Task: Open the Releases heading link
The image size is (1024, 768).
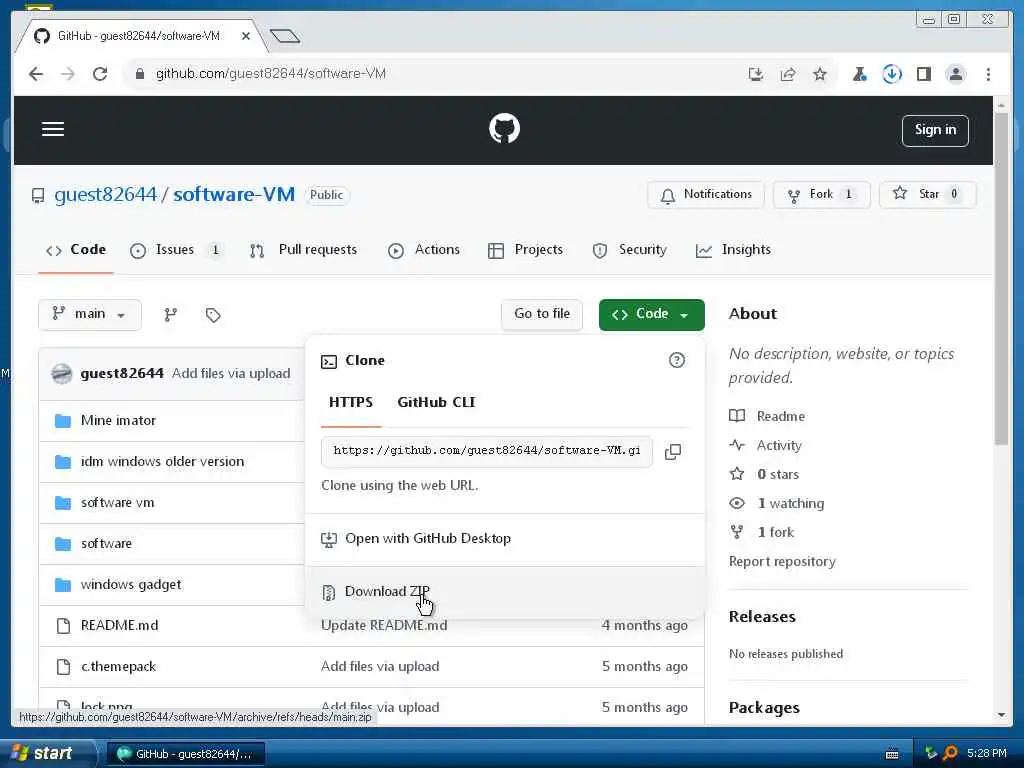Action: 762,617
